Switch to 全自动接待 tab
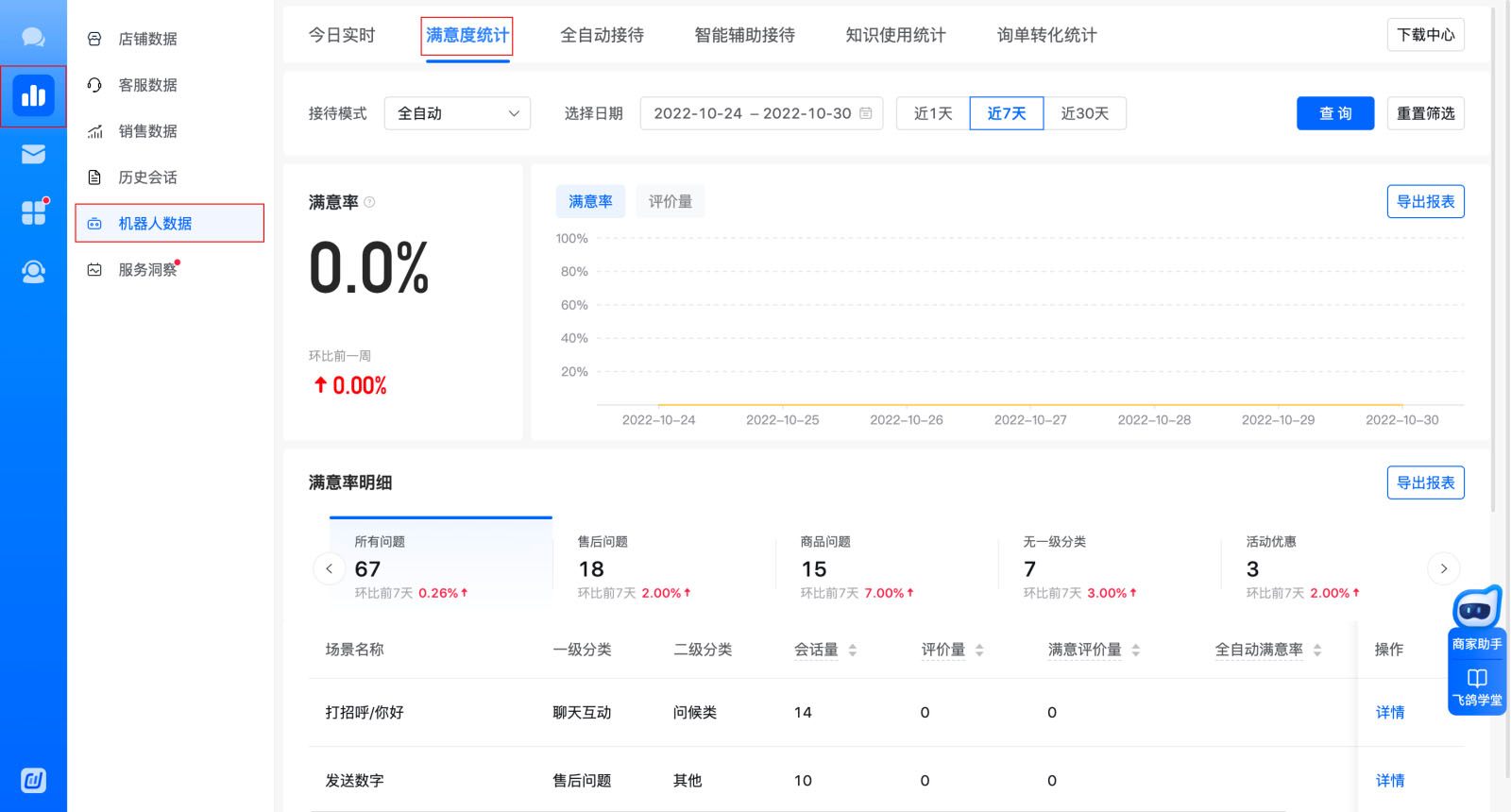 [x=603, y=35]
